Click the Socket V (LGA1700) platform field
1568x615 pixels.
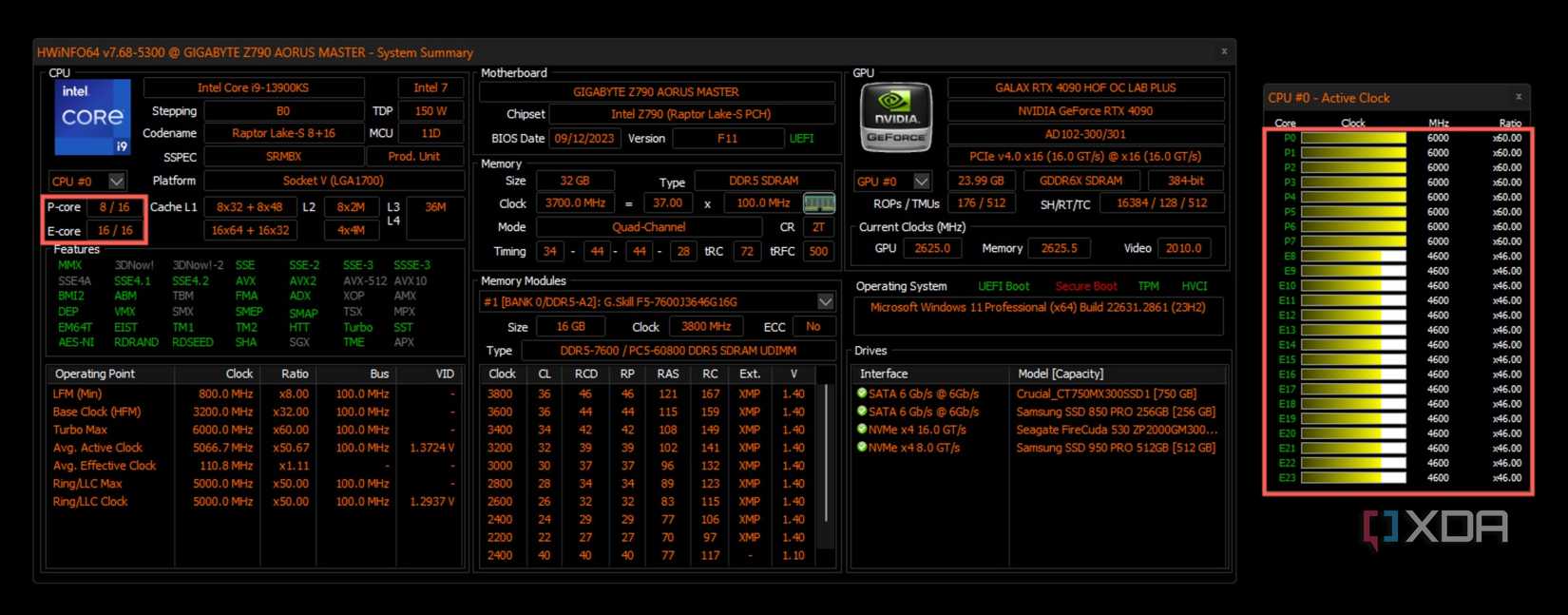(x=334, y=181)
